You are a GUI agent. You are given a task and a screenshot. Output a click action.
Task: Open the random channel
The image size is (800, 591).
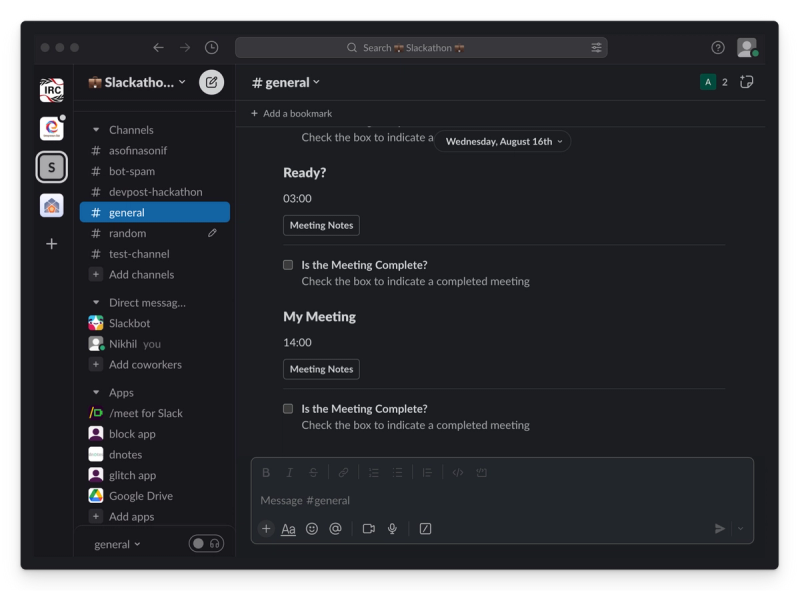tap(155, 233)
